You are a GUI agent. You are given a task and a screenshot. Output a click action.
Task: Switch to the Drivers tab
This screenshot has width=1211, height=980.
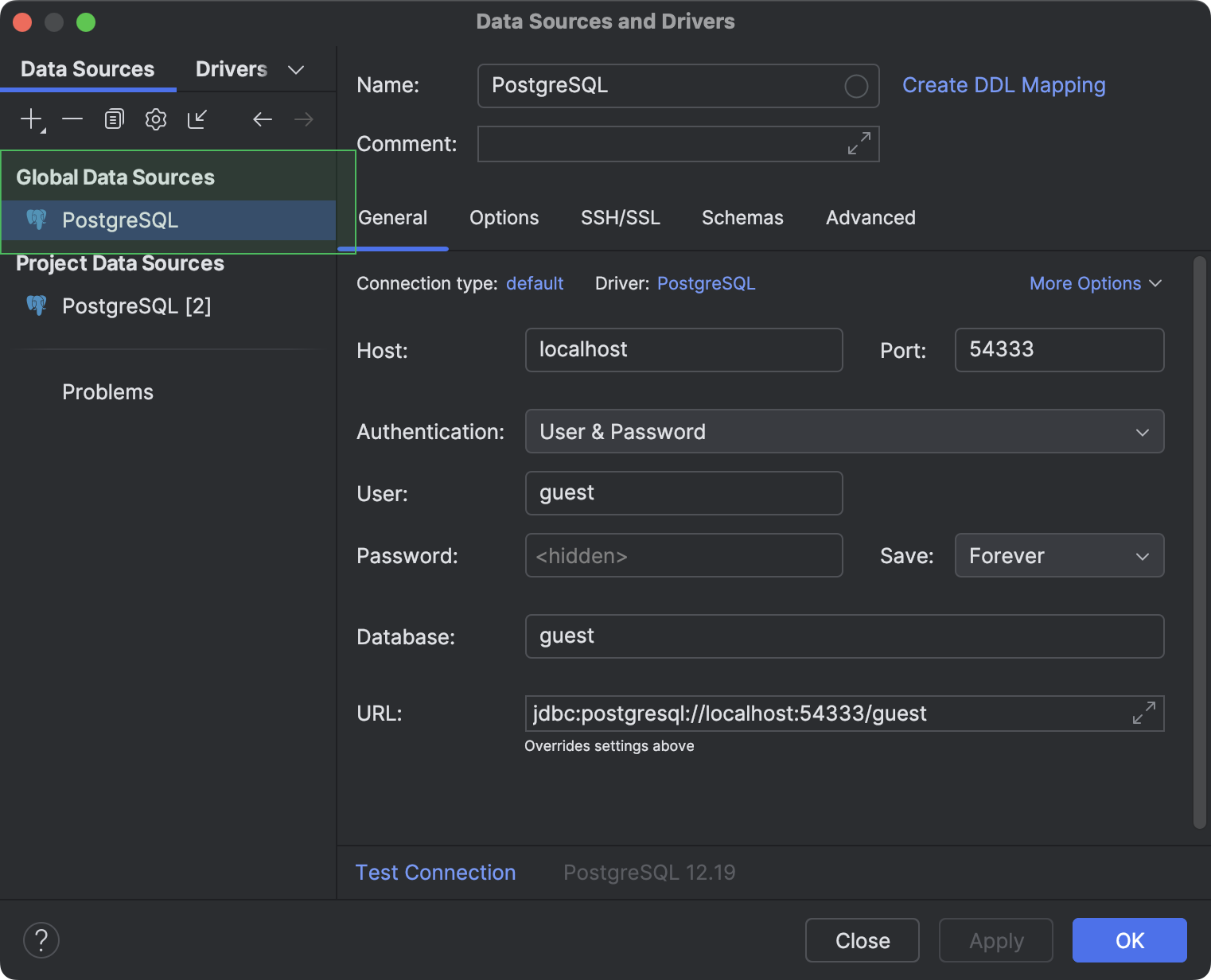[x=231, y=68]
